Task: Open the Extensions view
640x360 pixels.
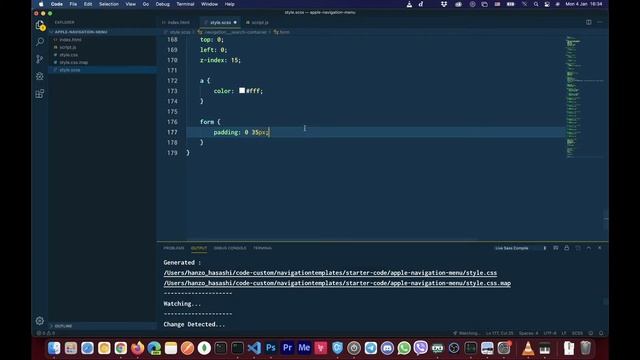Action: click(x=40, y=94)
